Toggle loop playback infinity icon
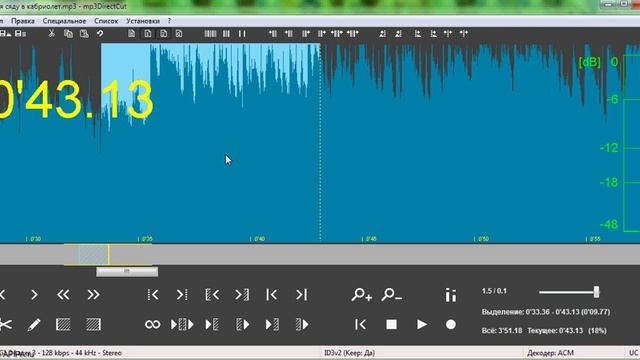 pyautogui.click(x=153, y=324)
